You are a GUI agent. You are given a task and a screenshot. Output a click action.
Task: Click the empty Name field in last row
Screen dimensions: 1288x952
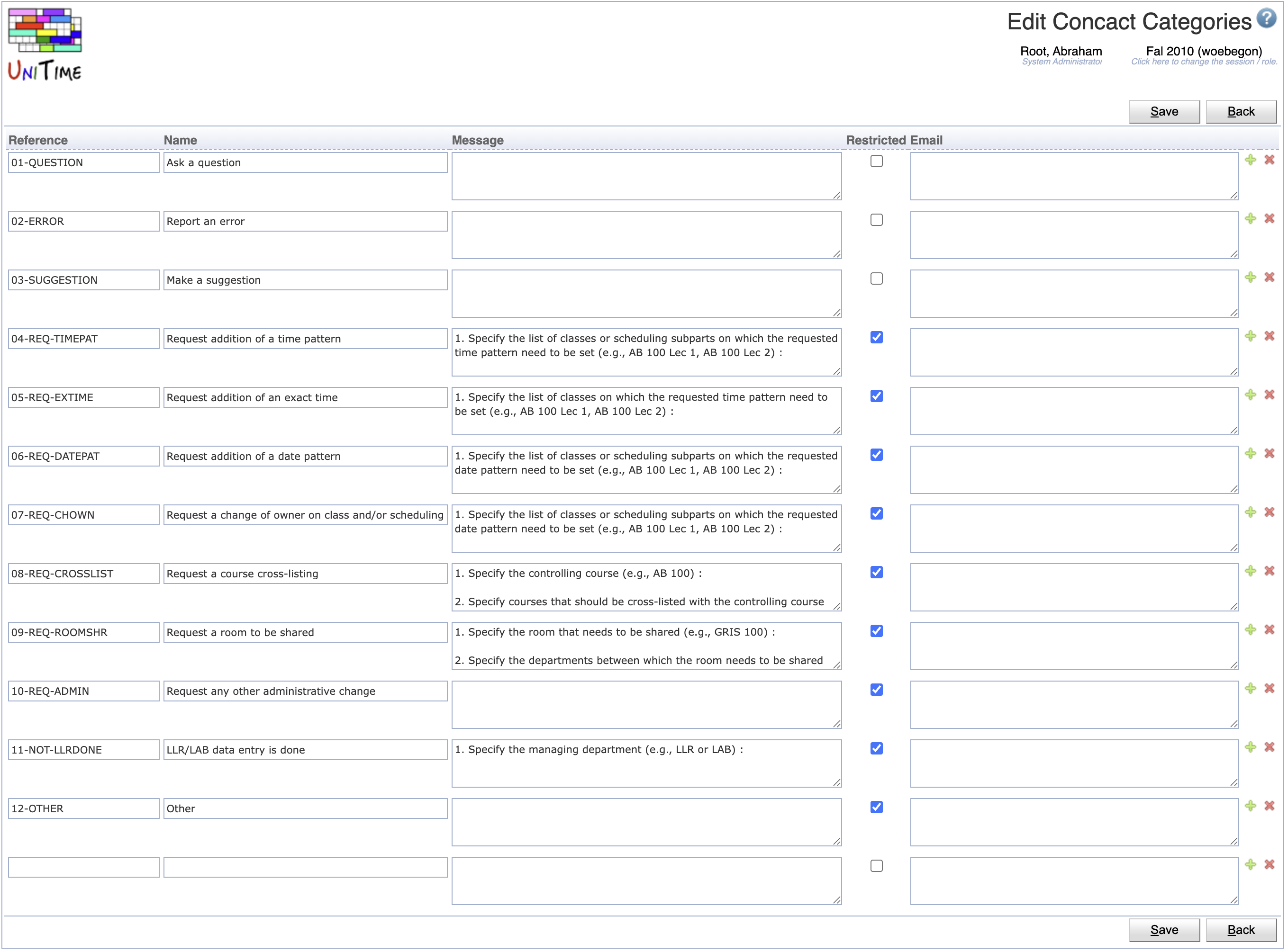(306, 868)
